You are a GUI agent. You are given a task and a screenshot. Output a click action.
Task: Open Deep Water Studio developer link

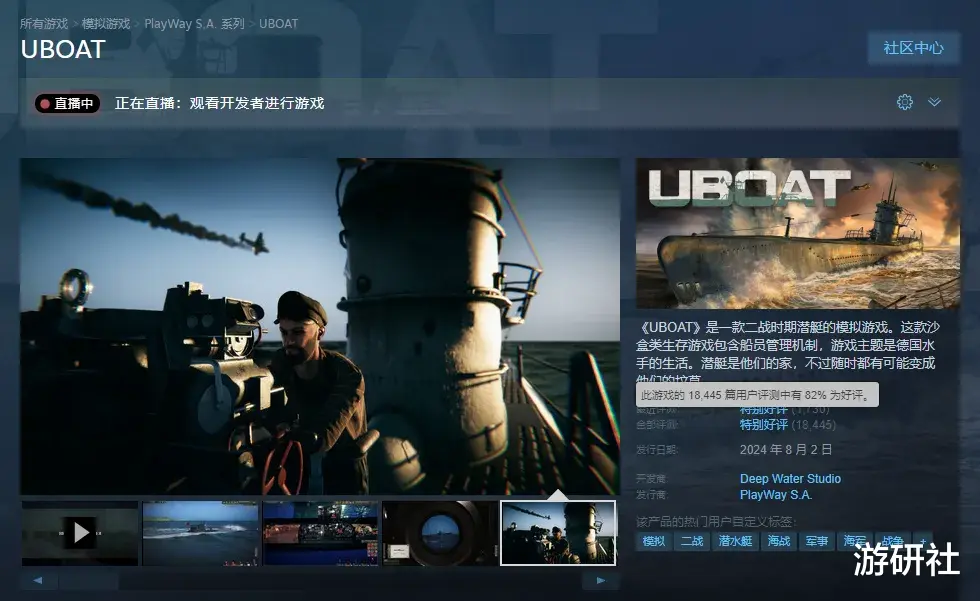[x=790, y=479]
